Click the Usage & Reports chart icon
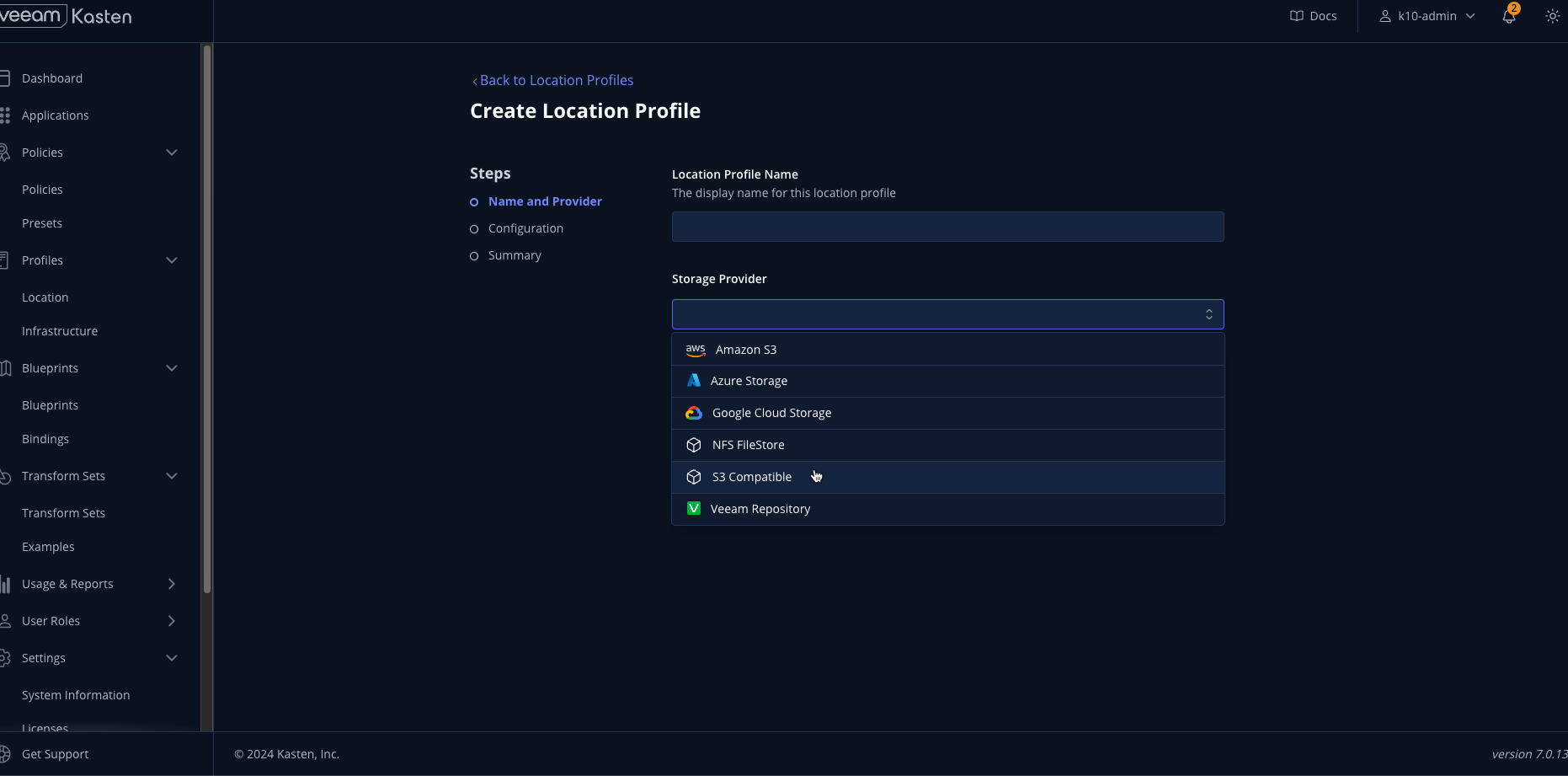 pyautogui.click(x=5, y=584)
